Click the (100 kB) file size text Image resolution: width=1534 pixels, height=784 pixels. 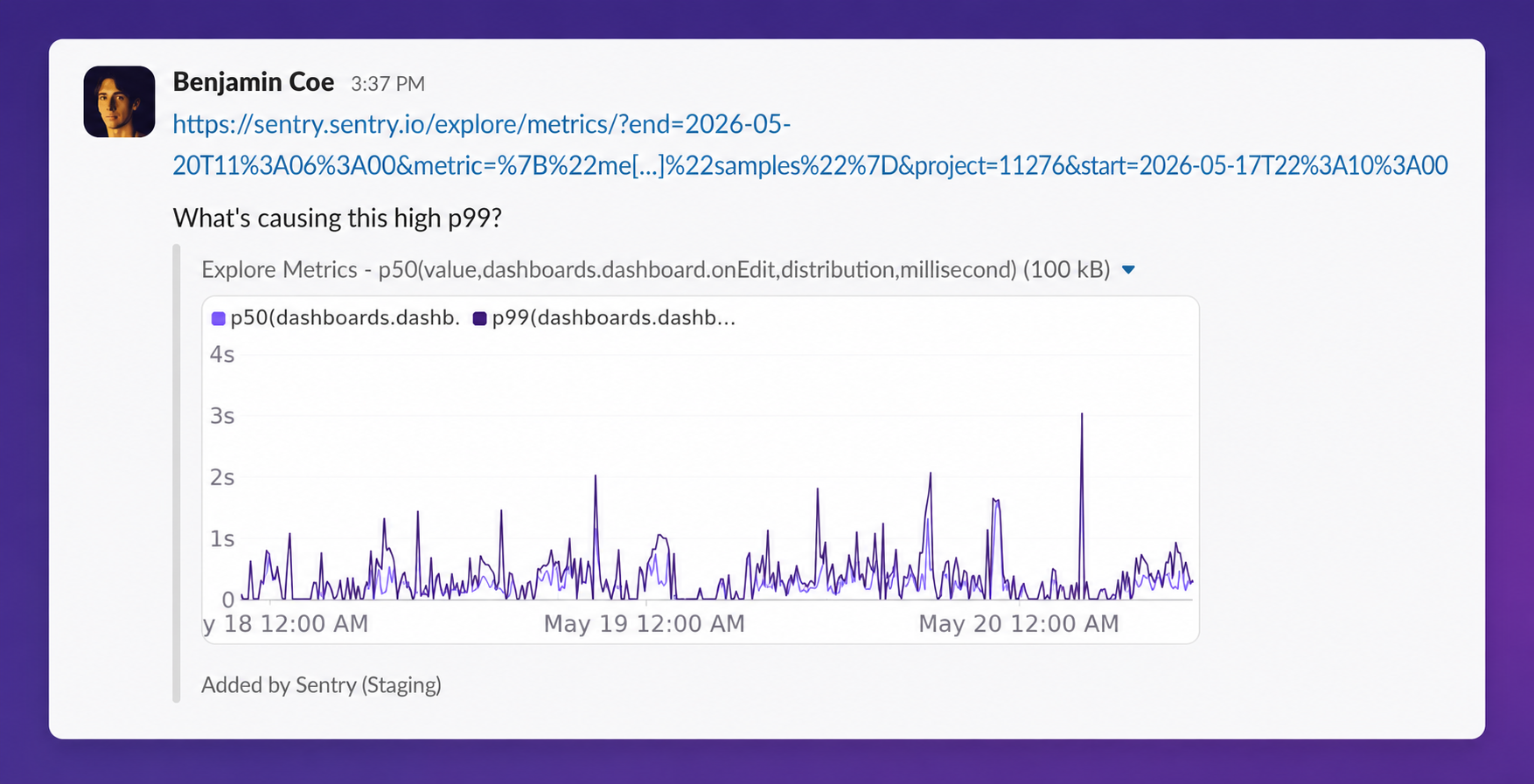tap(1066, 269)
